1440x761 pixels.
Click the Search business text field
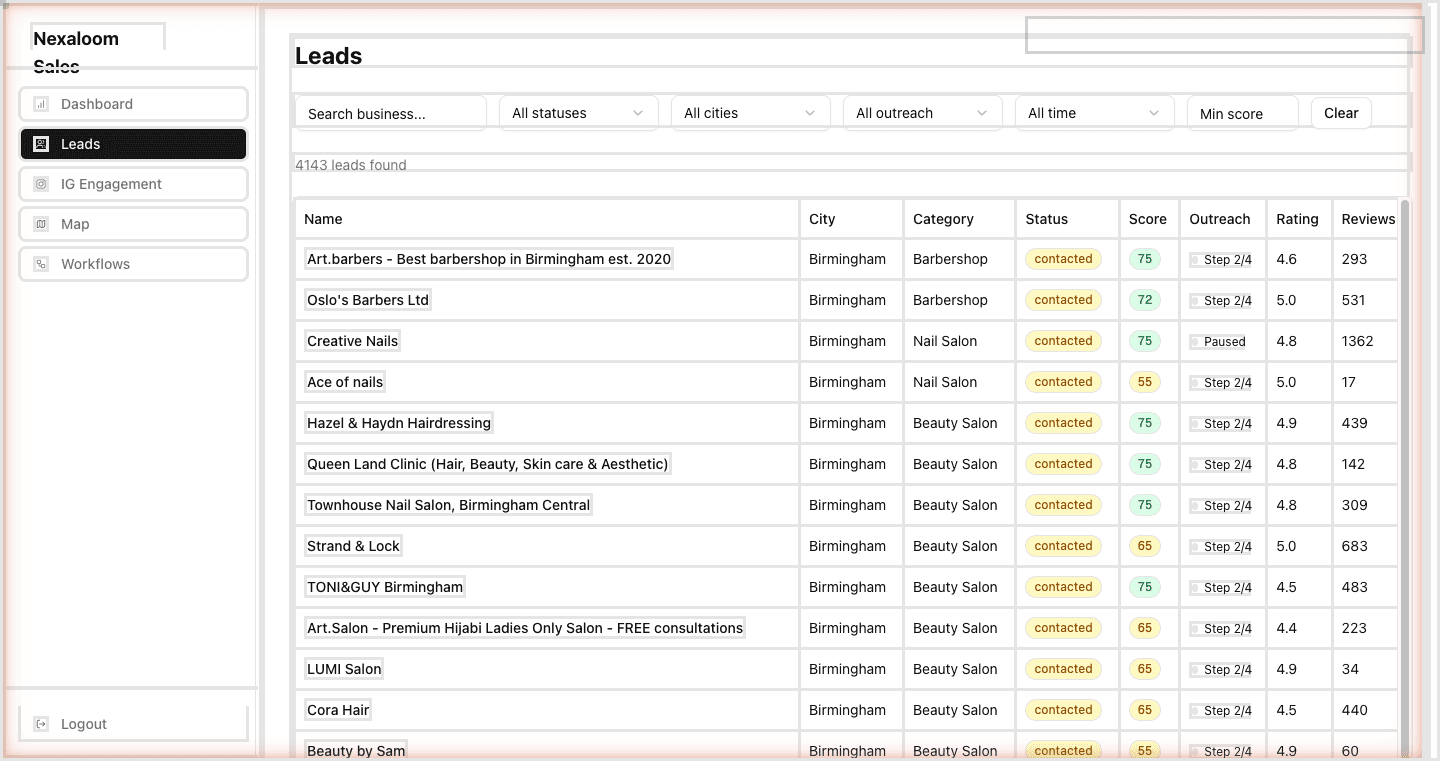point(390,113)
